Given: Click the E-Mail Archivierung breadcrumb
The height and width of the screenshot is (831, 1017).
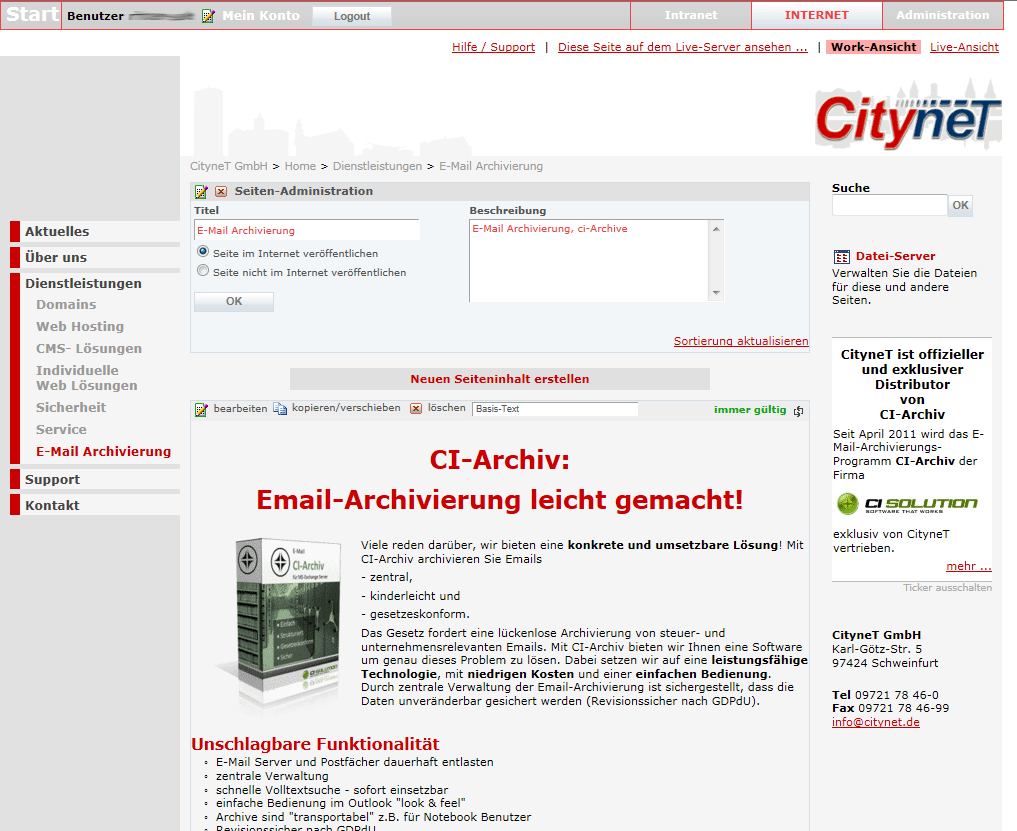Looking at the screenshot, I should 490,166.
